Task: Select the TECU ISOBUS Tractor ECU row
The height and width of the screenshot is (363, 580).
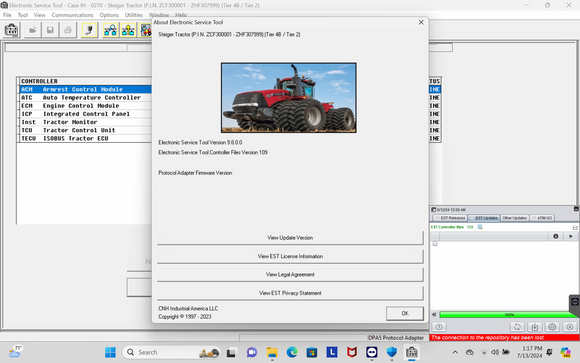Action: (85, 138)
